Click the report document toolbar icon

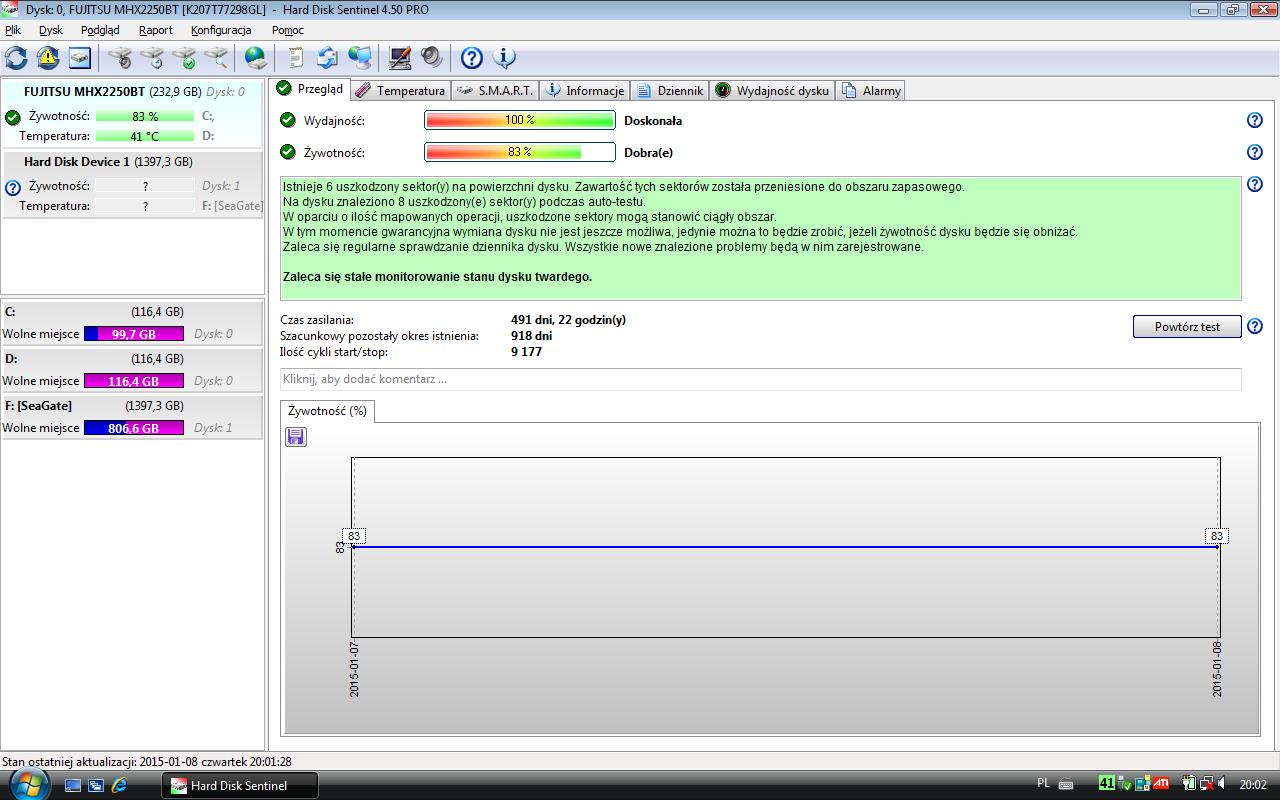click(295, 58)
